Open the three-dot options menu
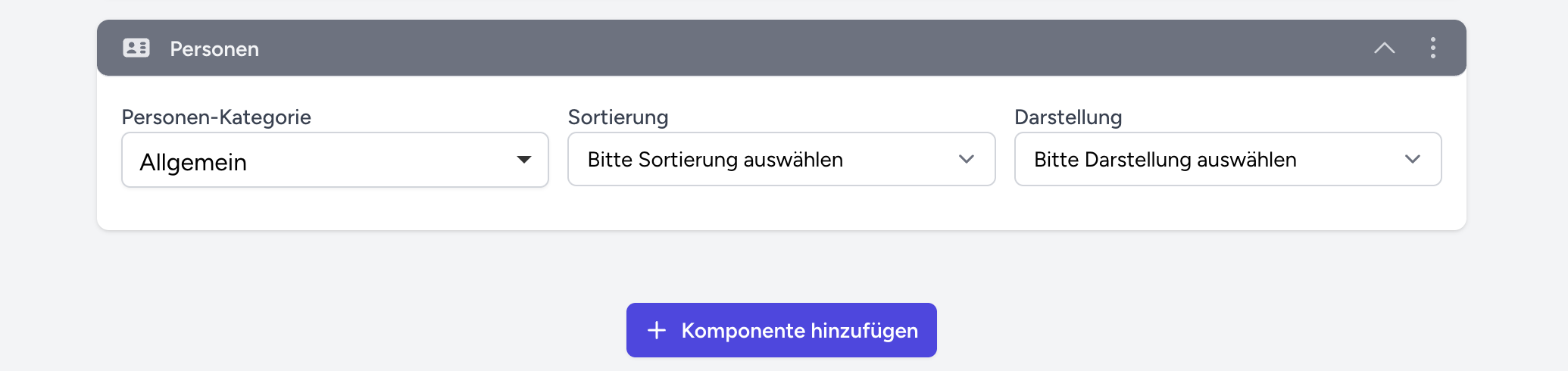 pyautogui.click(x=1432, y=48)
